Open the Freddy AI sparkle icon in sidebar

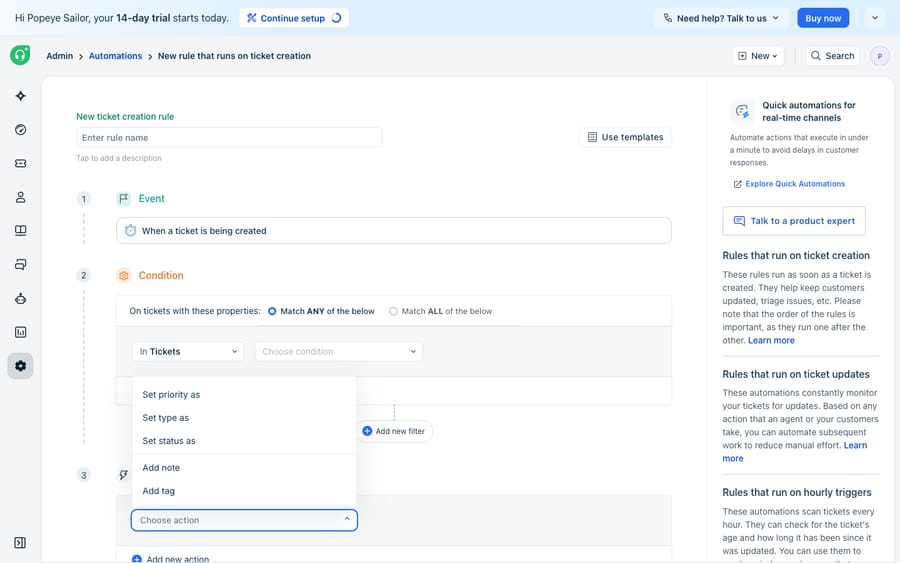(21, 96)
